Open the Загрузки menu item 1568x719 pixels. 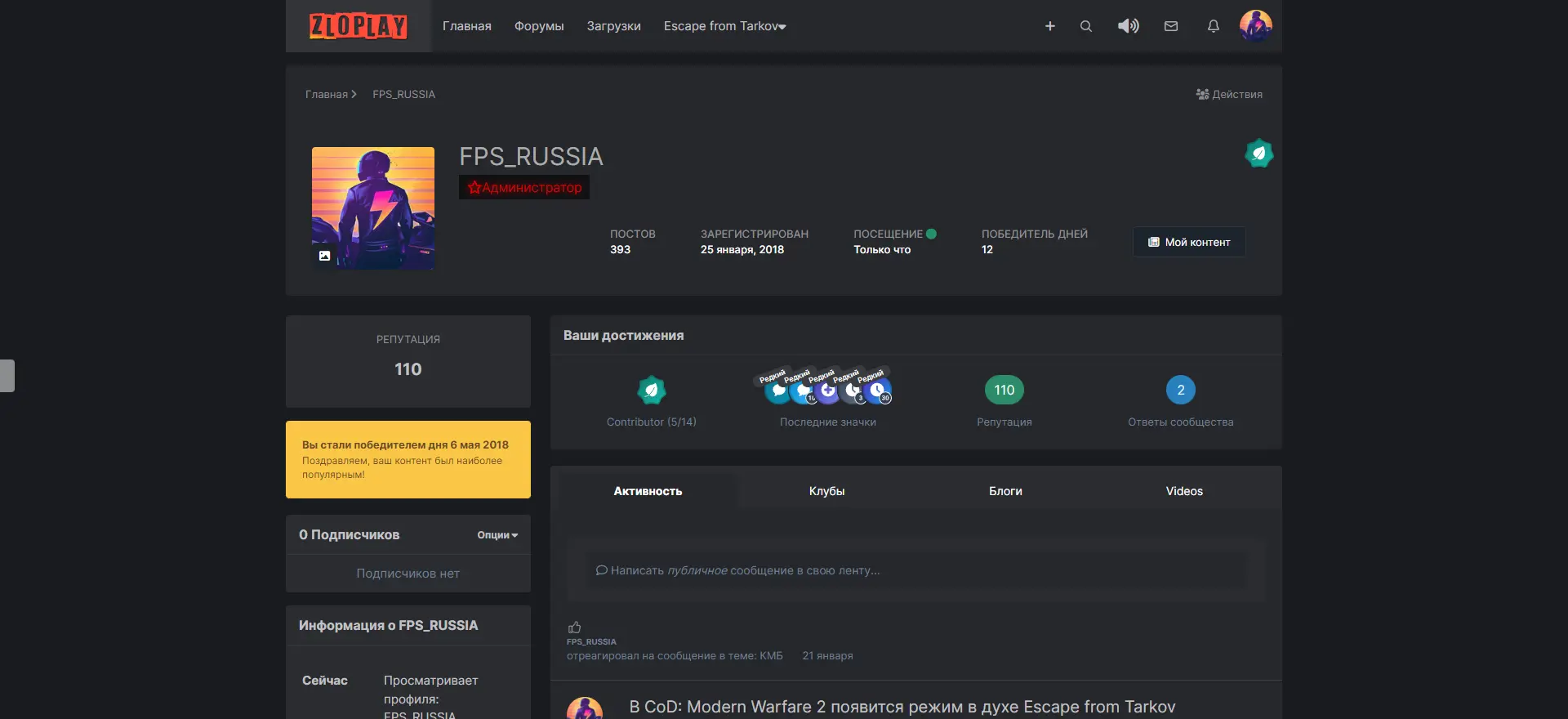[614, 26]
